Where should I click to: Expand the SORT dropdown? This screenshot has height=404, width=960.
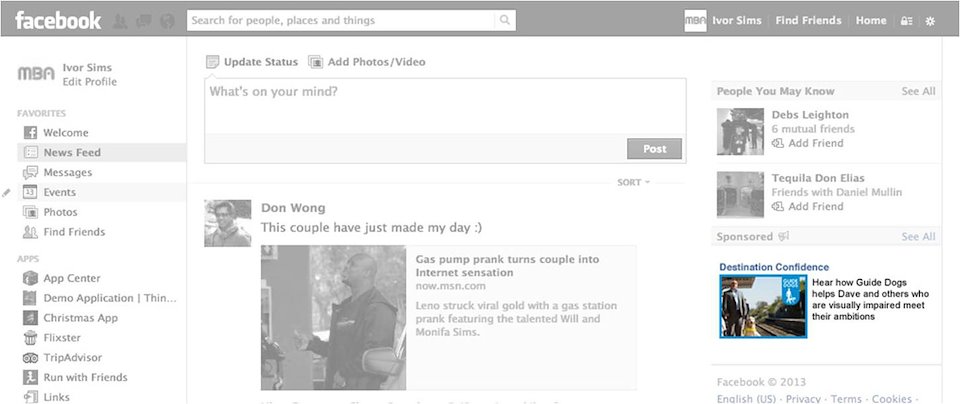[x=634, y=182]
